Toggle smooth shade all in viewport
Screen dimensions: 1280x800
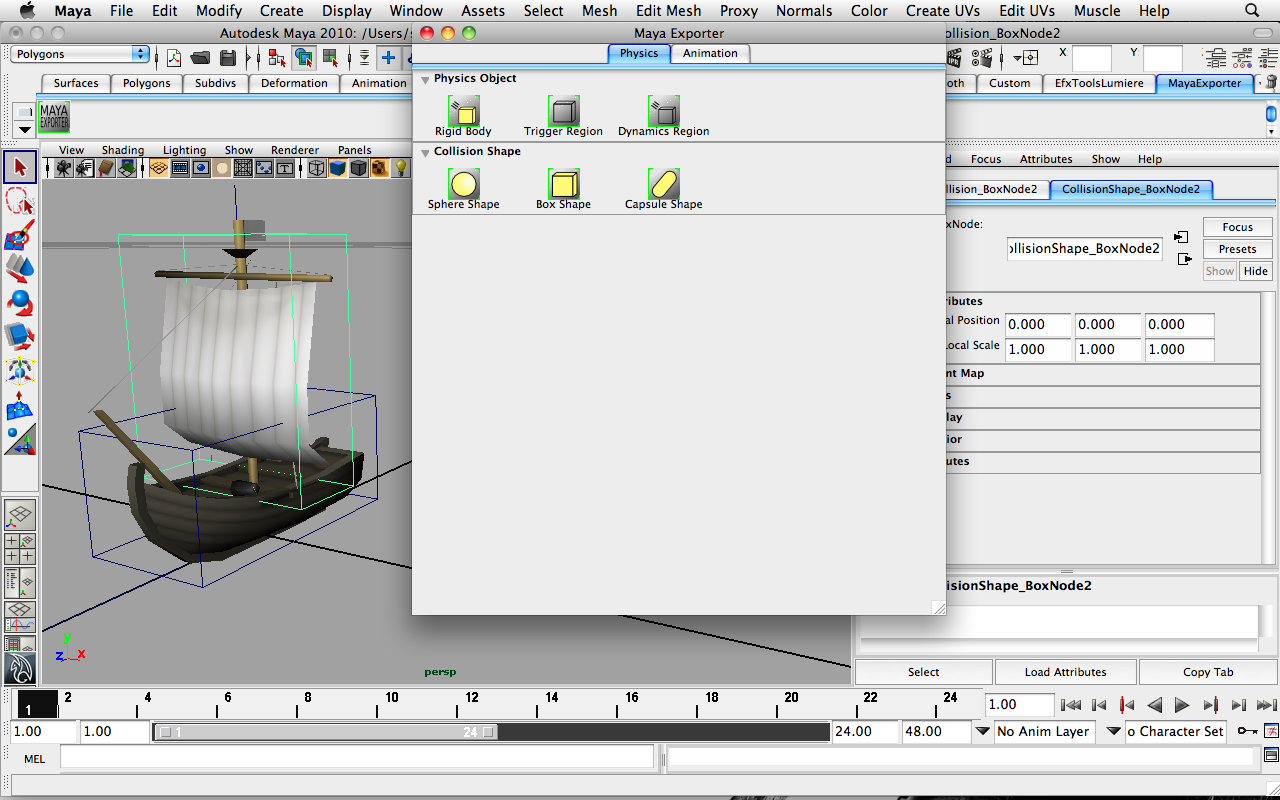[338, 168]
